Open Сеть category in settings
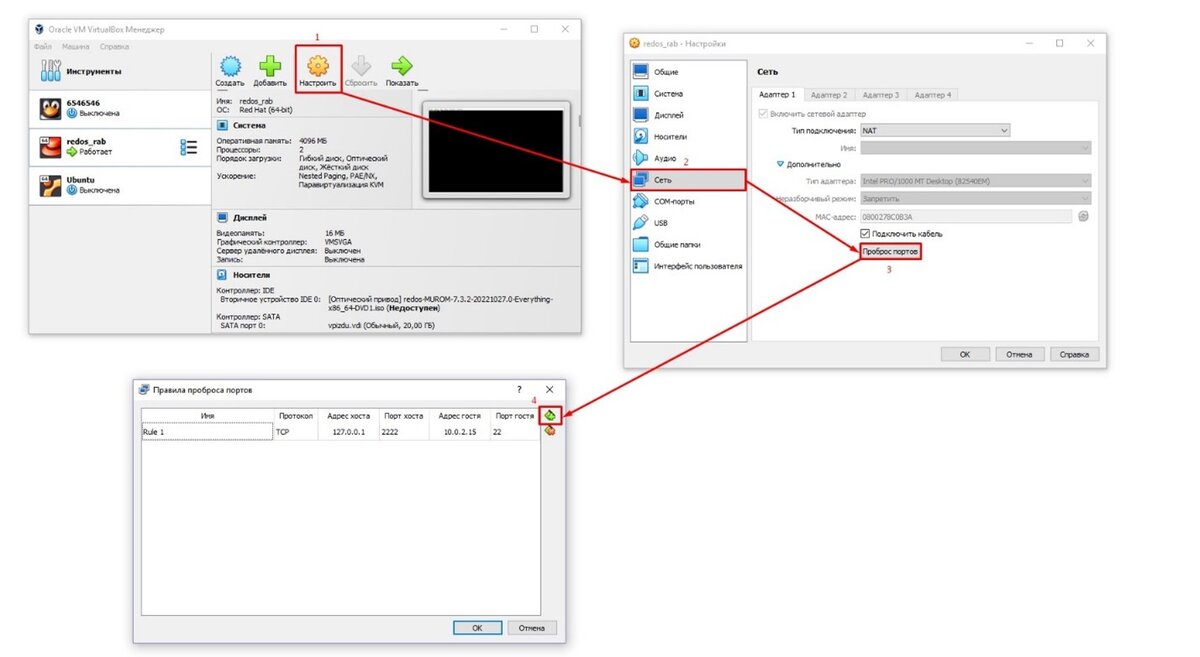 point(687,180)
